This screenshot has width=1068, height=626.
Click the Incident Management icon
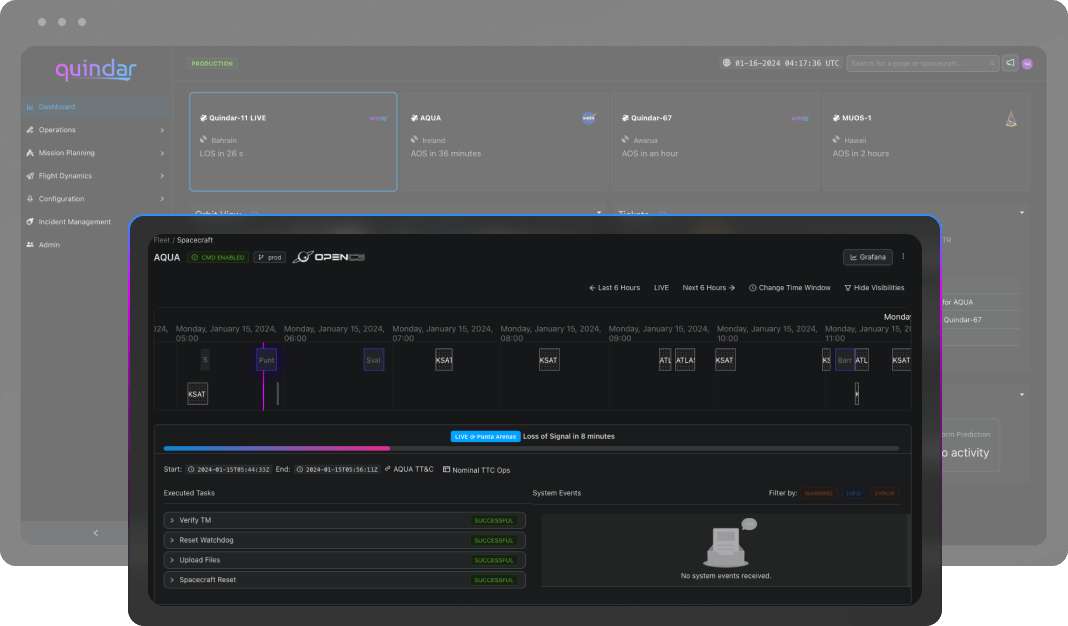click(30, 222)
